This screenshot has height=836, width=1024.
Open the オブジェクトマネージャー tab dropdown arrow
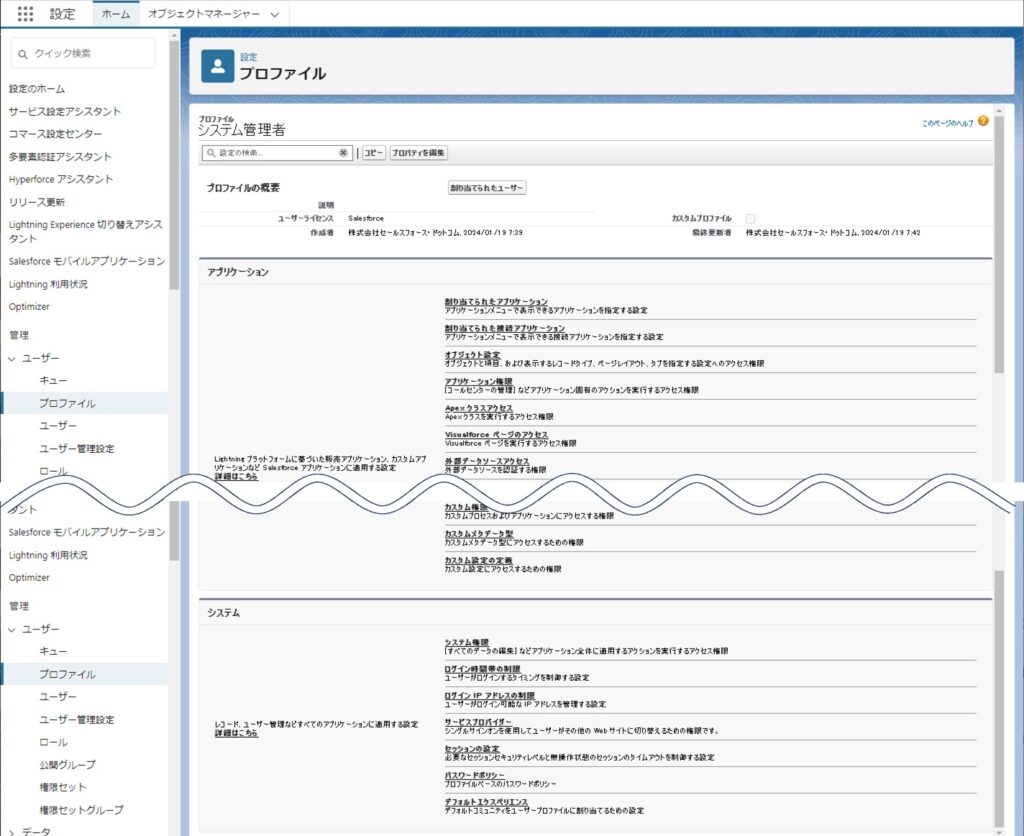274,14
